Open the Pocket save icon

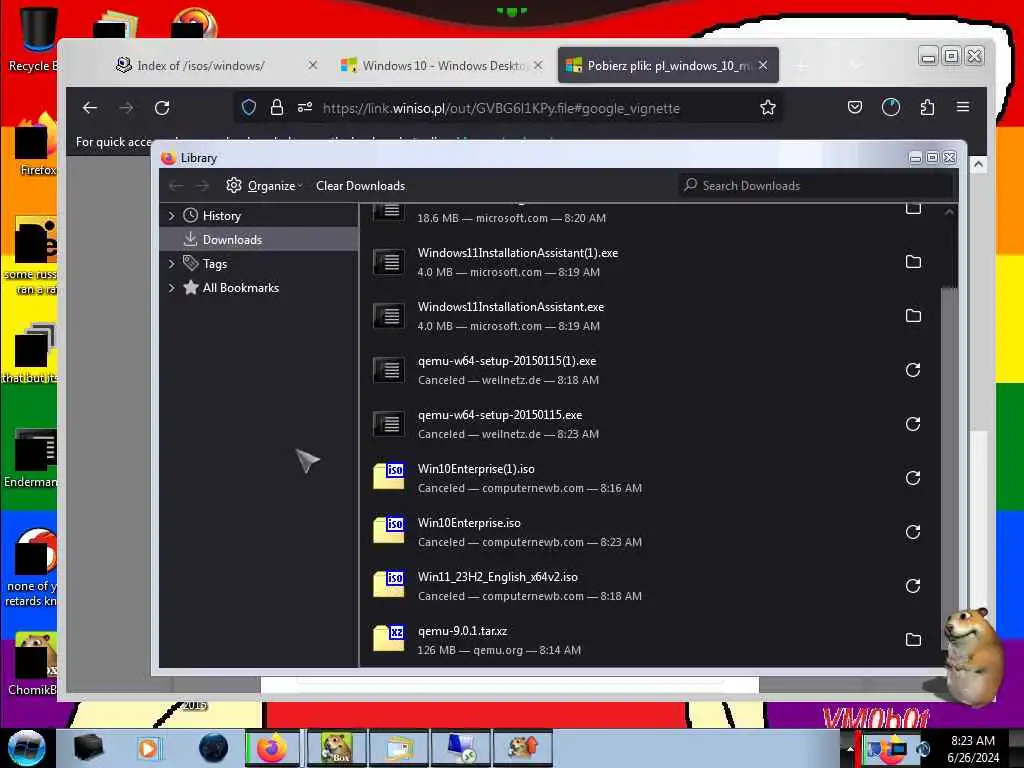[855, 107]
